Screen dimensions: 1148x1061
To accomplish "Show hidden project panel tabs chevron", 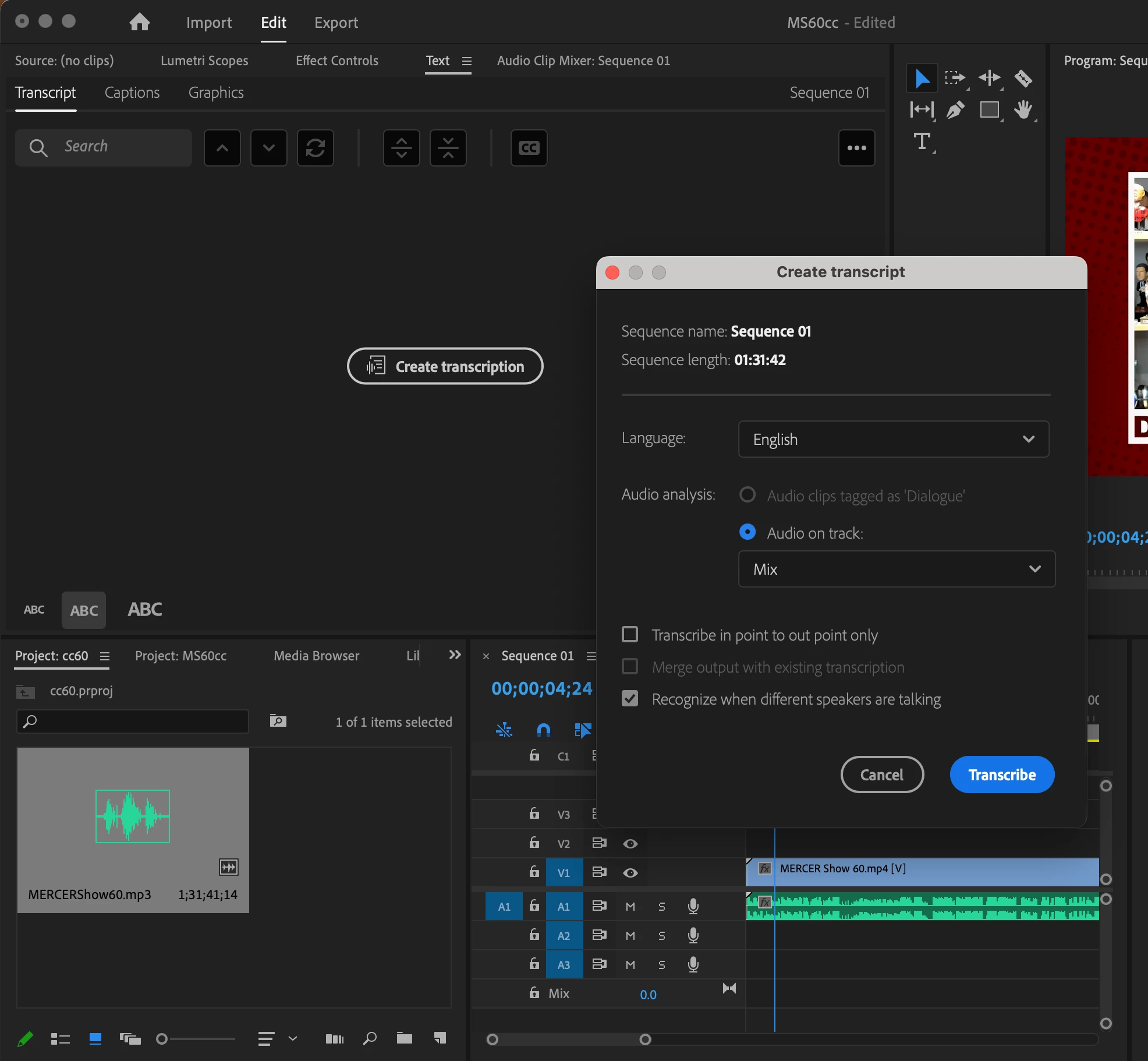I will point(455,655).
